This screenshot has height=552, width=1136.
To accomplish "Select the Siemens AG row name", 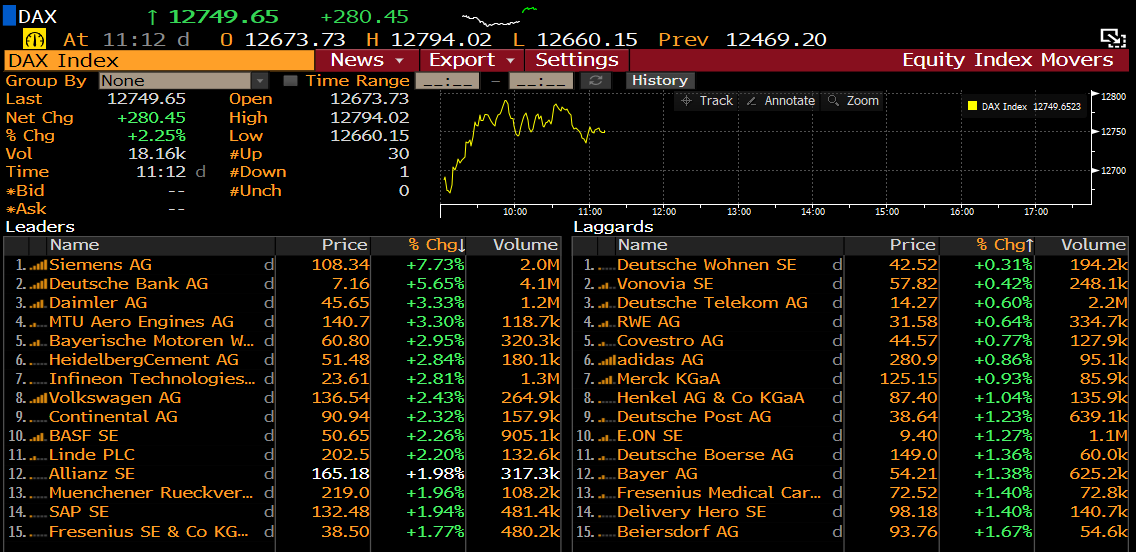I will point(101,265).
